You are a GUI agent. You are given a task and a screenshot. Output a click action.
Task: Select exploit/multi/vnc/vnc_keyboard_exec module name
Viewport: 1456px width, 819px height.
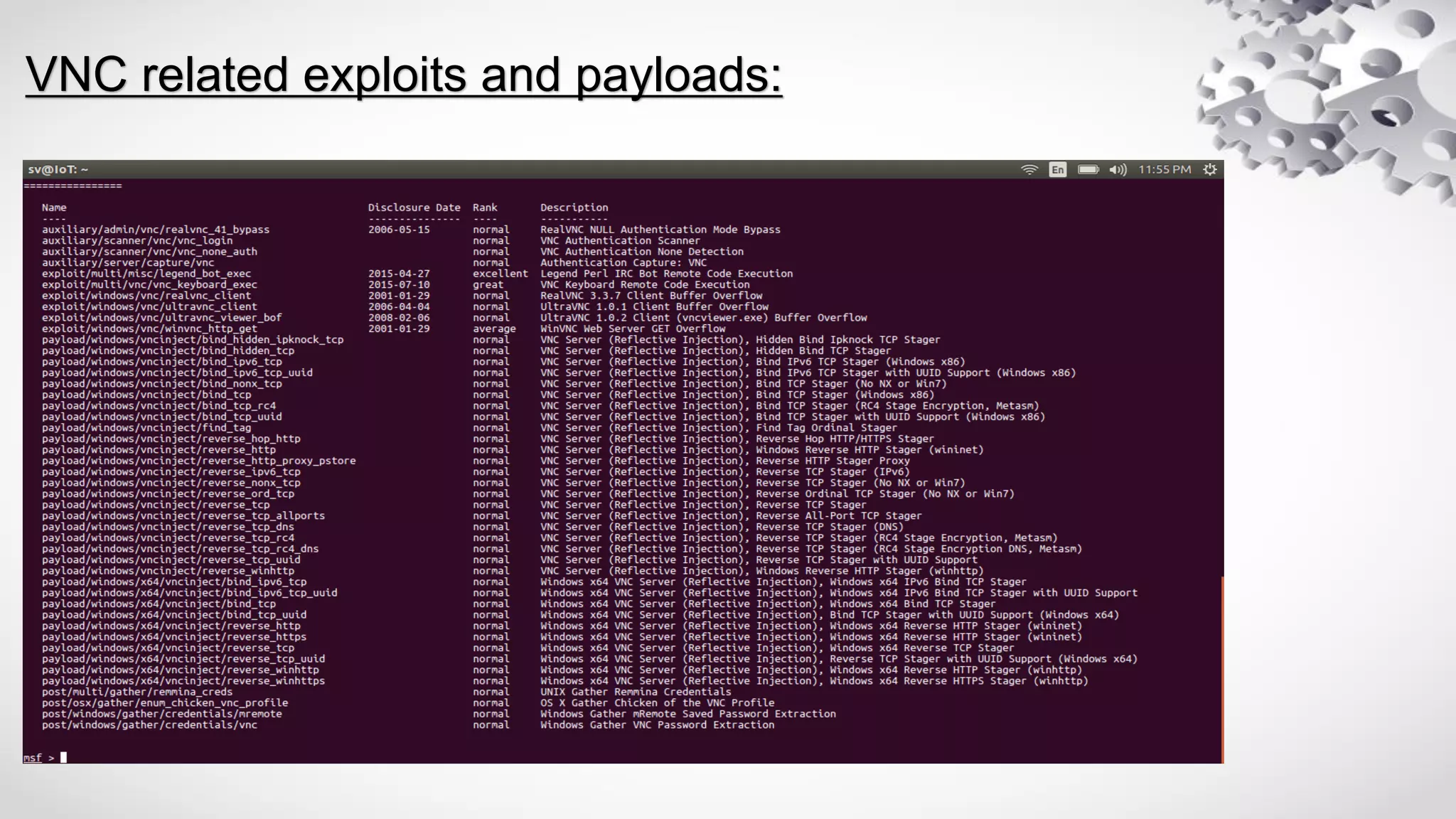point(149,284)
